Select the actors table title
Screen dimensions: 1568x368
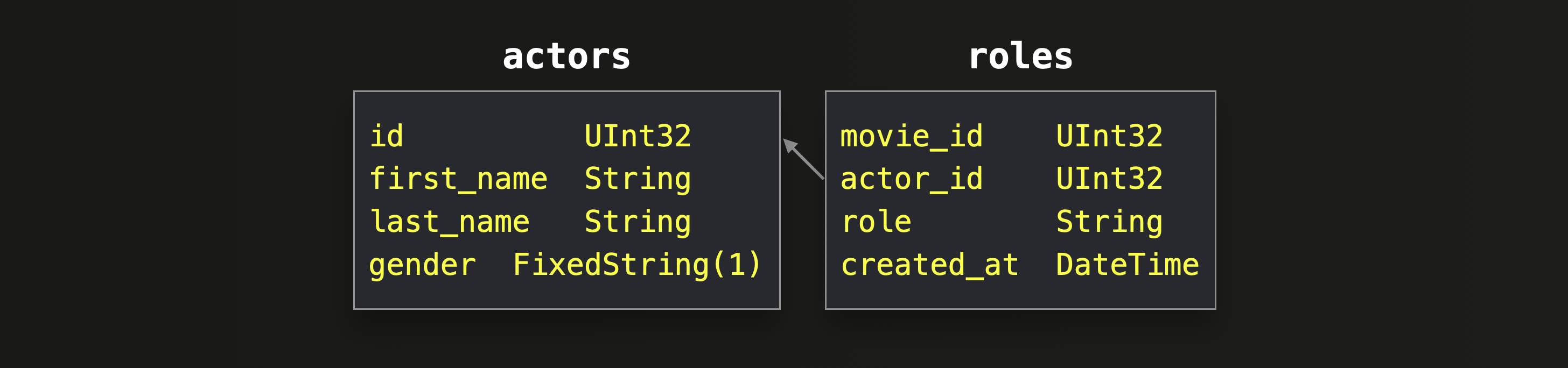click(x=566, y=56)
